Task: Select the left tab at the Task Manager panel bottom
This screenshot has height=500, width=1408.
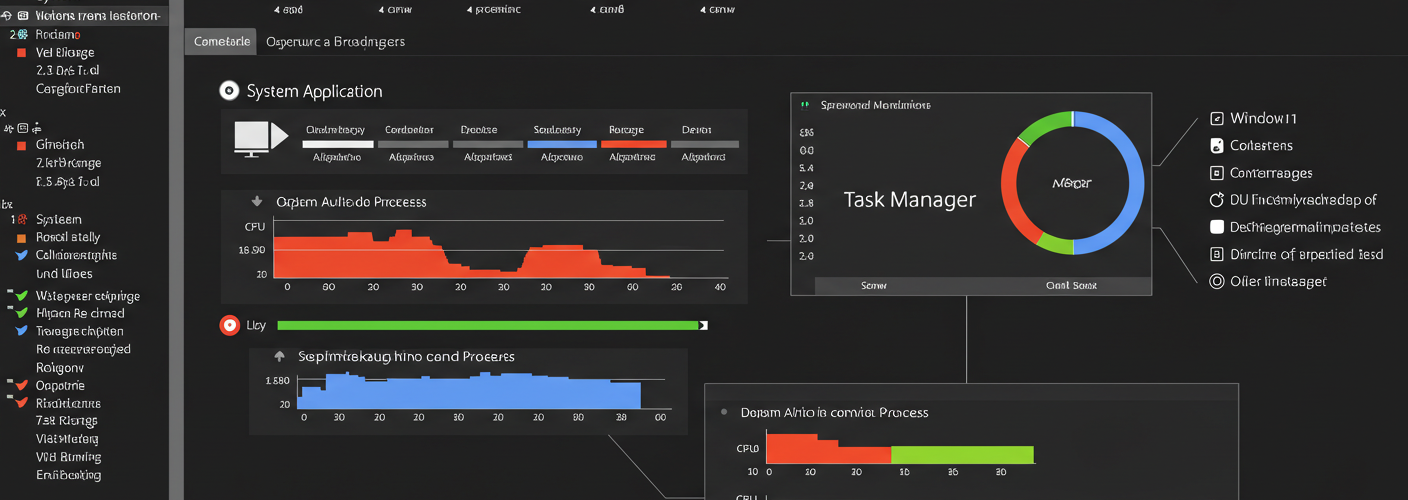Action: click(874, 286)
